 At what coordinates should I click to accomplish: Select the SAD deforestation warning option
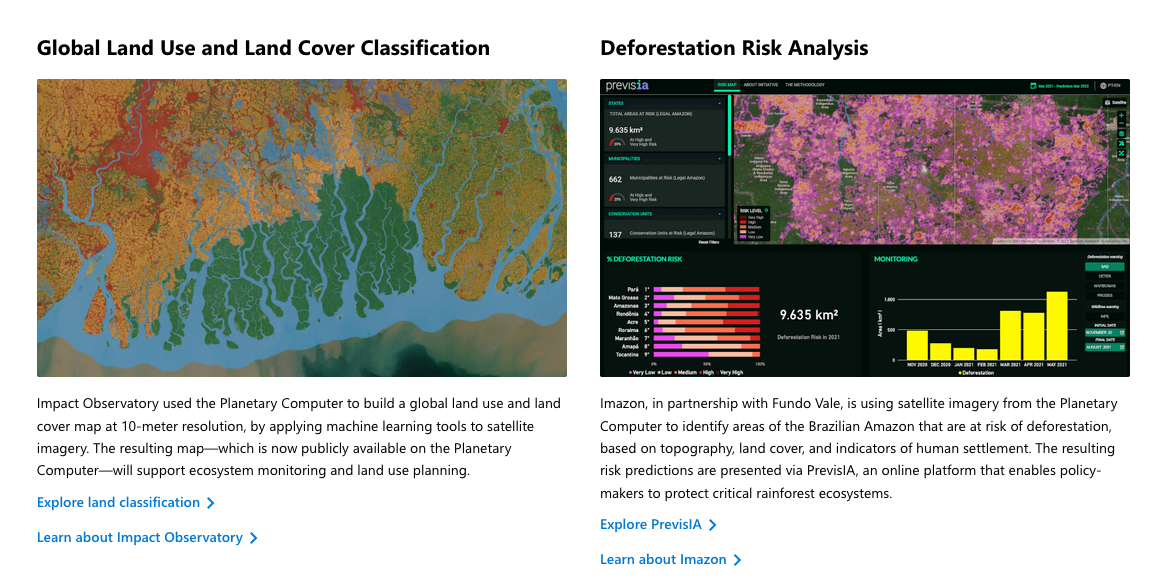pos(1105,267)
